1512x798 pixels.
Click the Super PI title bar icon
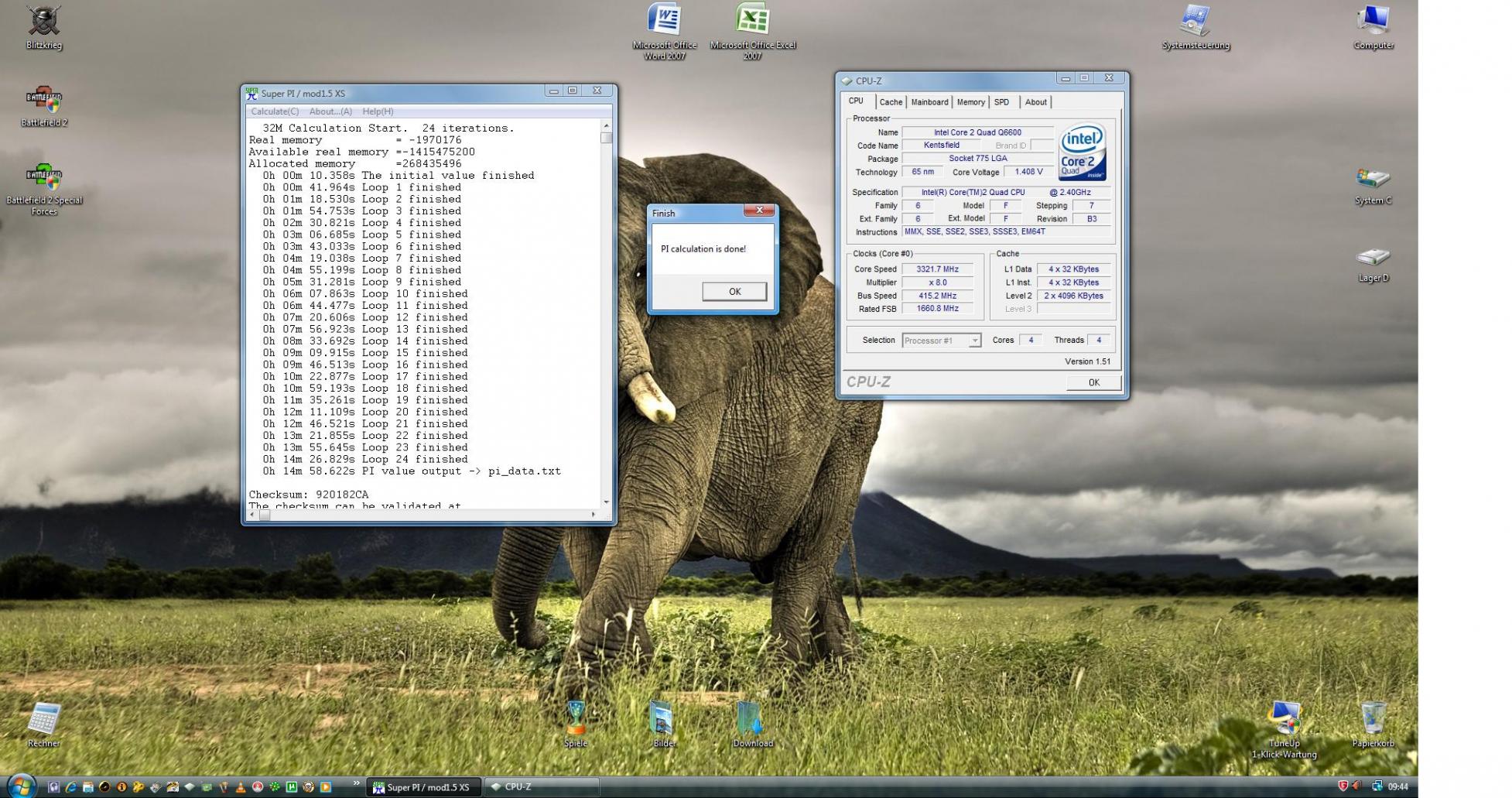tap(251, 93)
